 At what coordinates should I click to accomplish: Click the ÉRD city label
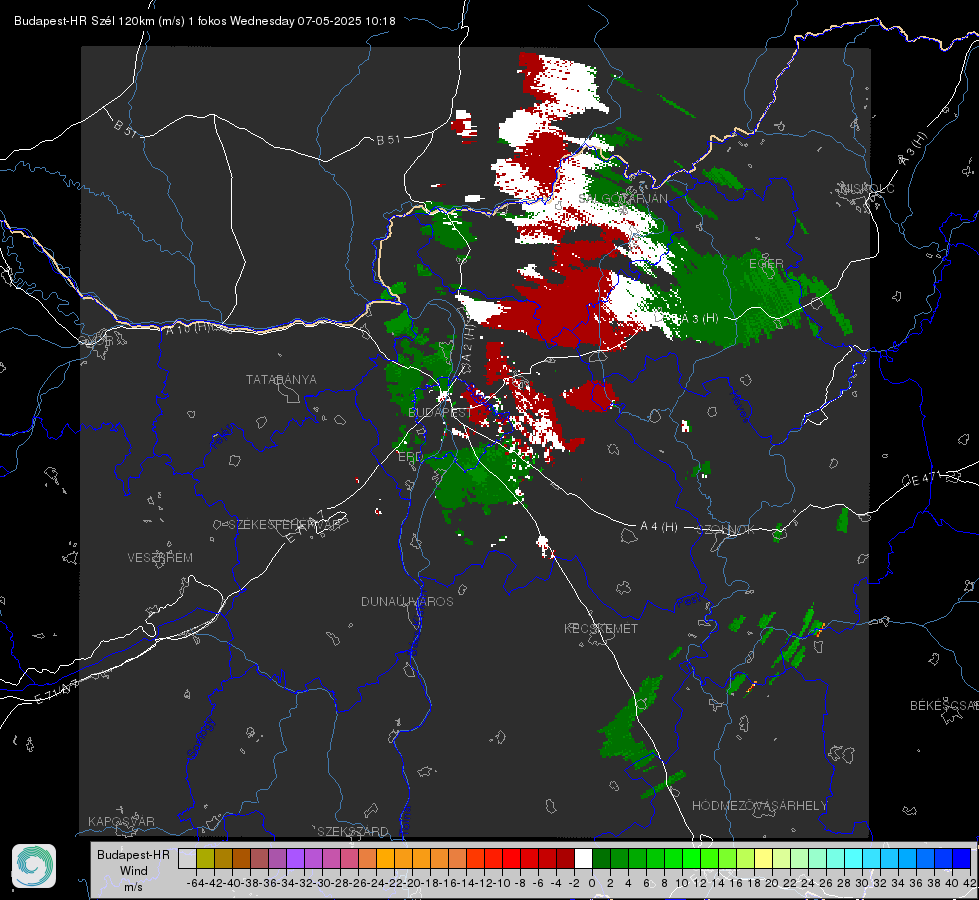point(410,457)
